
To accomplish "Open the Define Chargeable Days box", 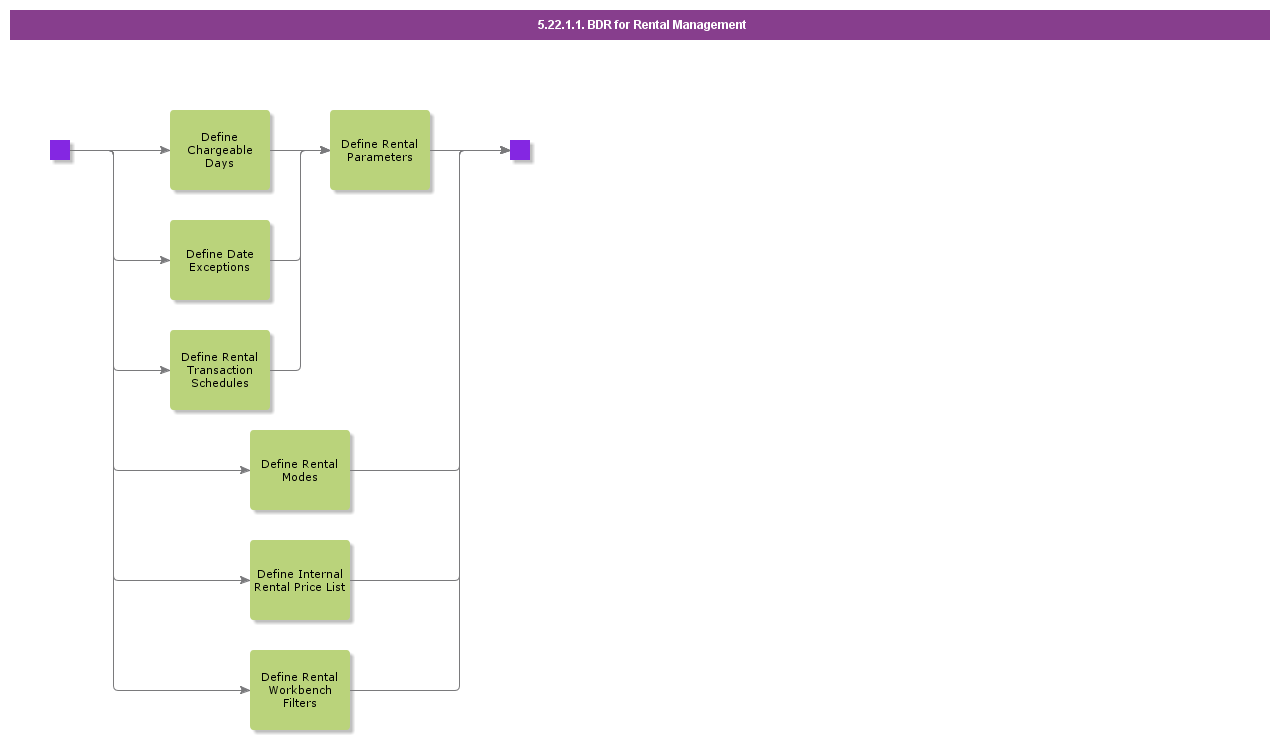I will tap(220, 150).
